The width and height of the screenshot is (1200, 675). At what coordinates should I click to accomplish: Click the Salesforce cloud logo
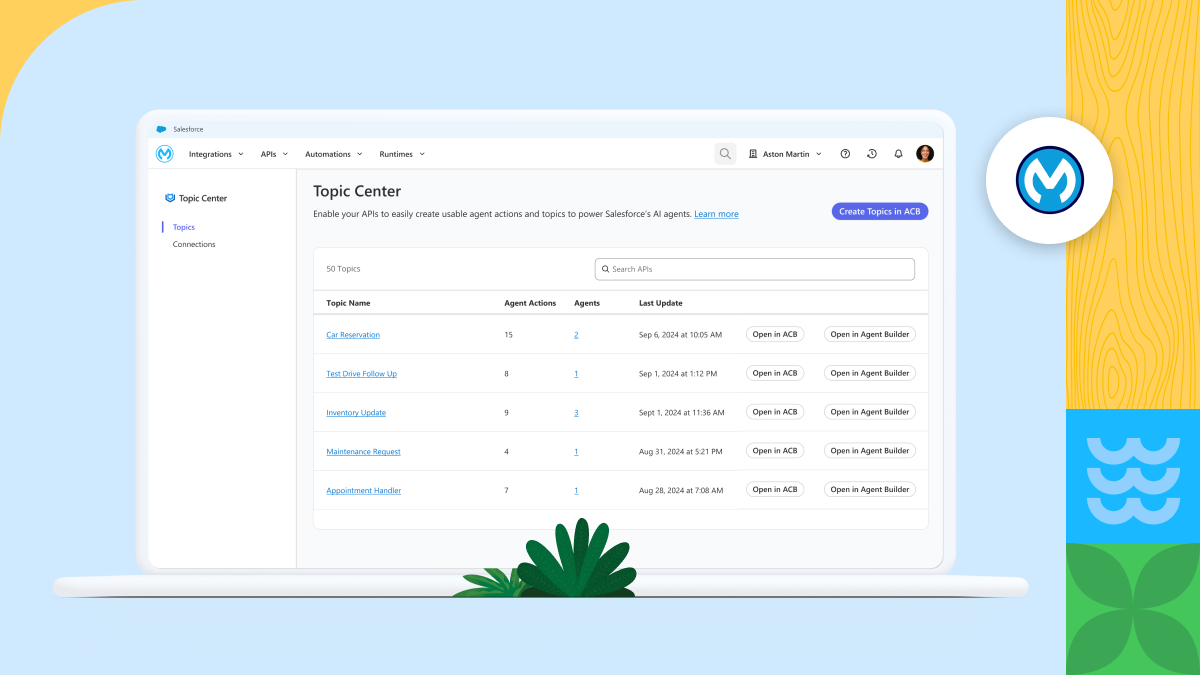(x=161, y=128)
